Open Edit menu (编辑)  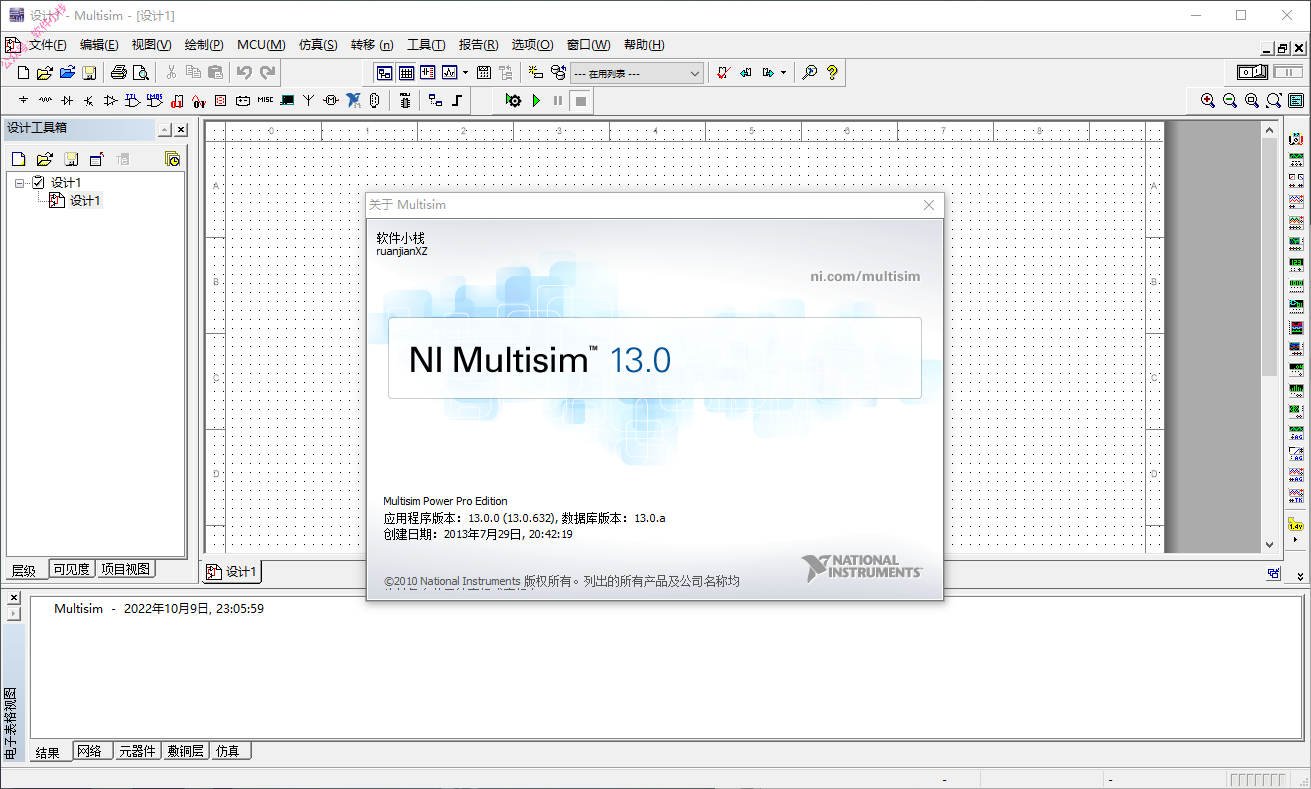tap(99, 45)
